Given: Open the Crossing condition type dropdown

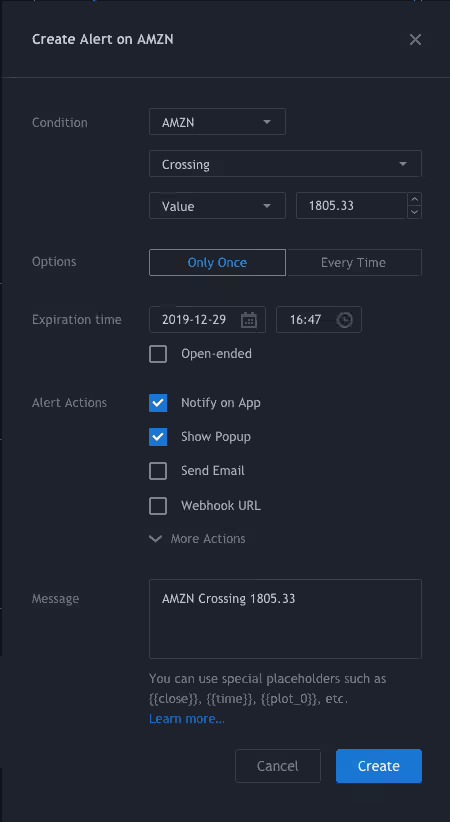Looking at the screenshot, I should [285, 164].
